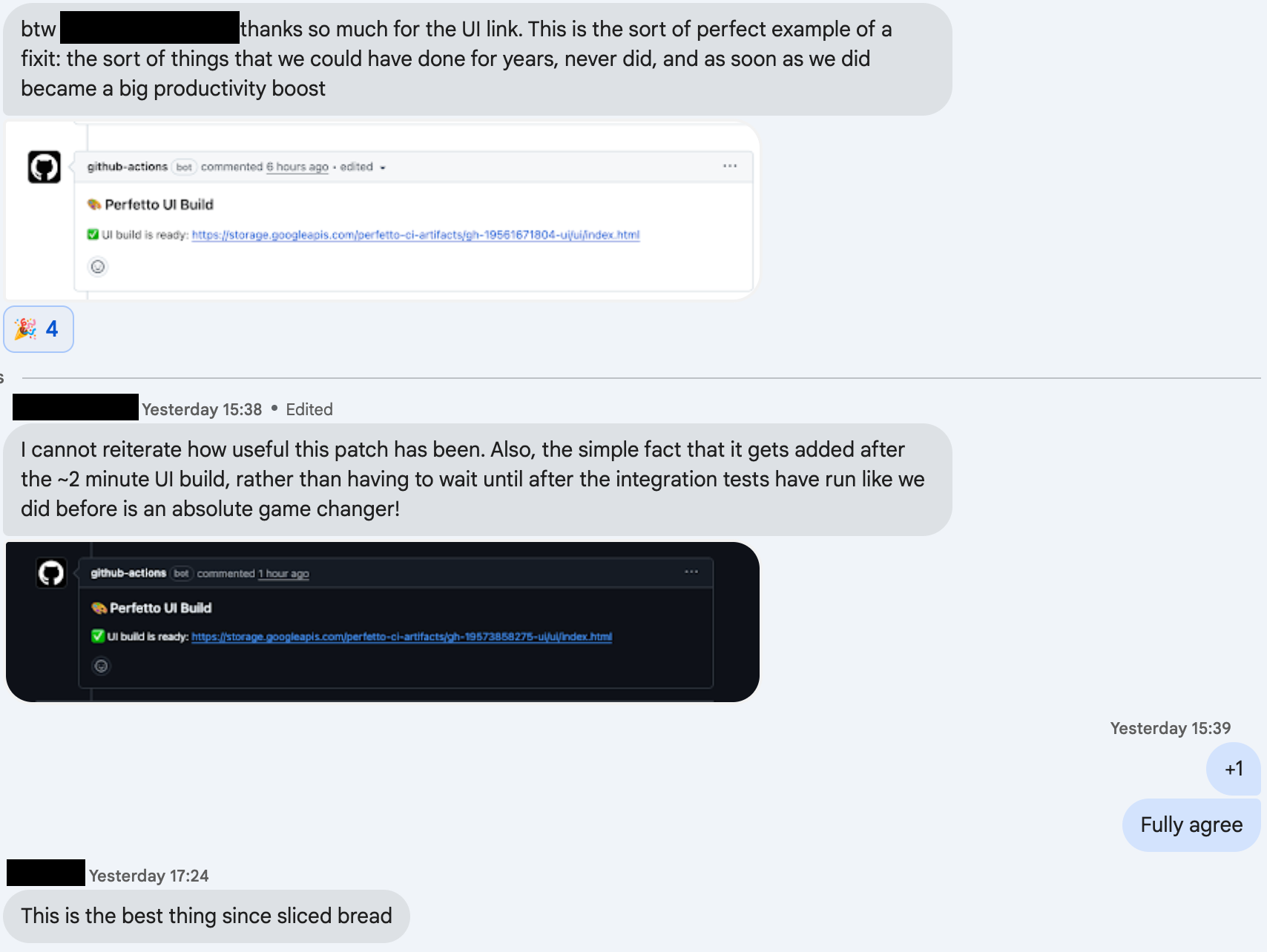
Task: Click the "6 hours ago" timestamp link
Action: [297, 167]
